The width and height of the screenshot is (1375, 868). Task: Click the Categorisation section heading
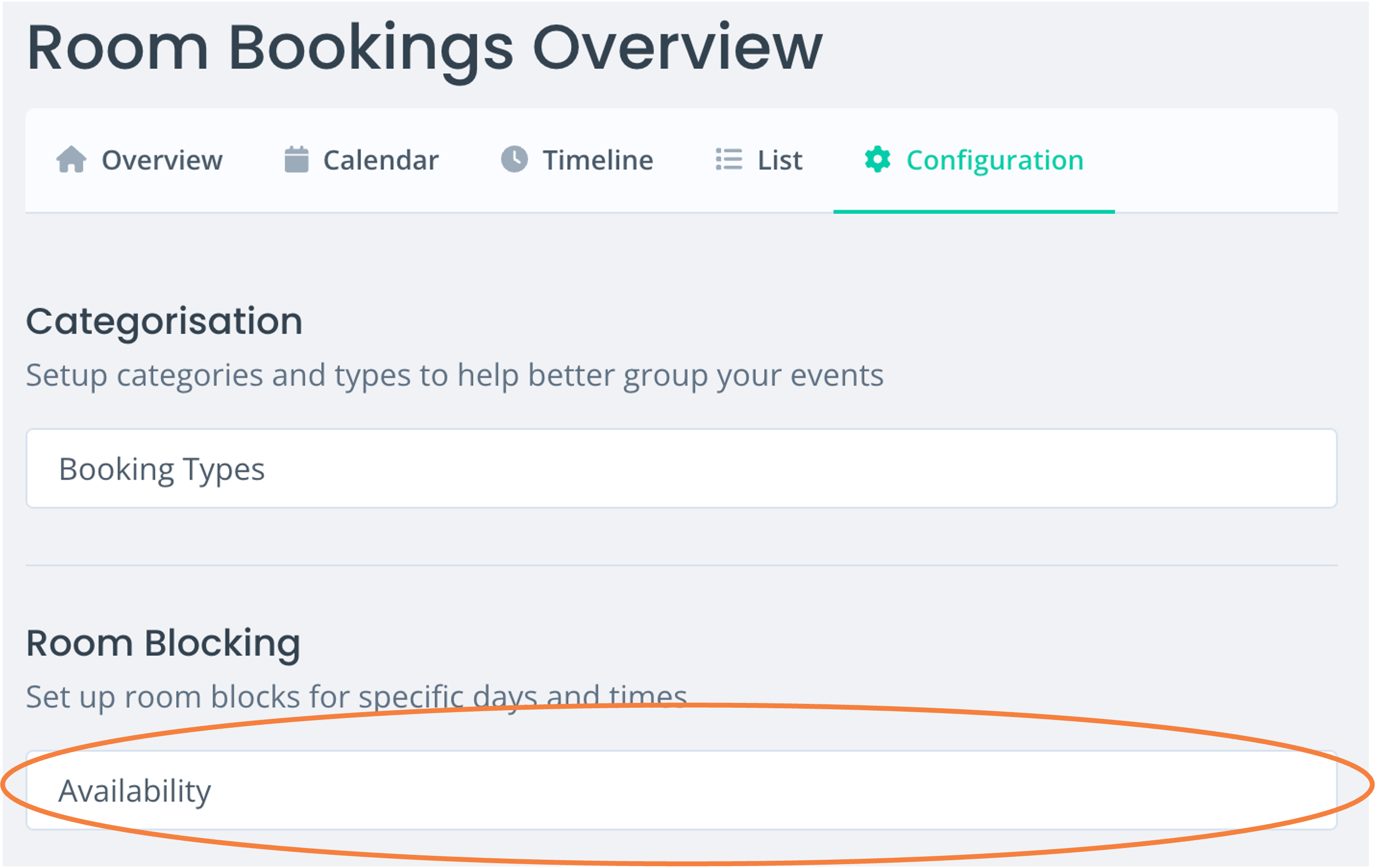pos(165,322)
